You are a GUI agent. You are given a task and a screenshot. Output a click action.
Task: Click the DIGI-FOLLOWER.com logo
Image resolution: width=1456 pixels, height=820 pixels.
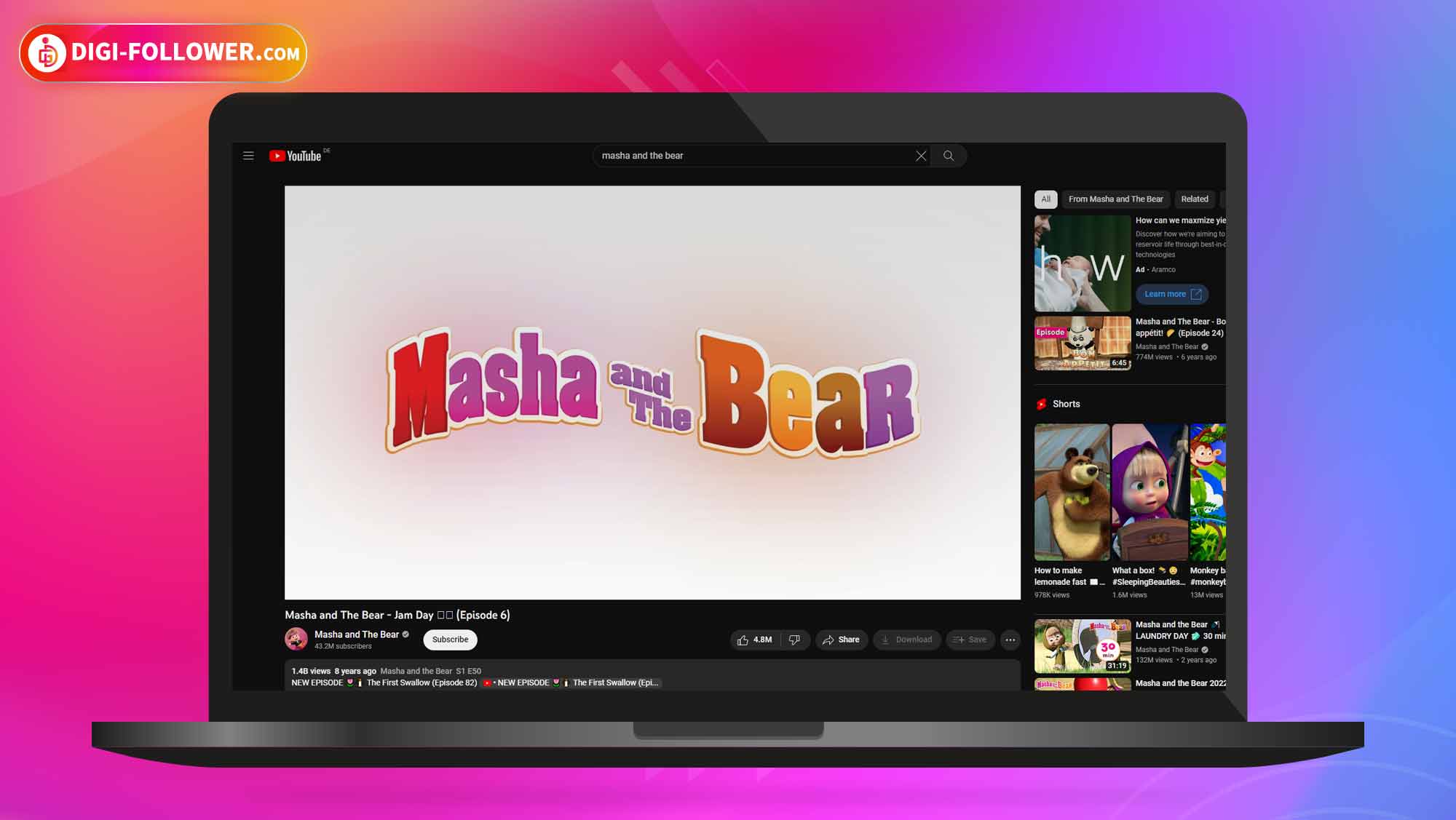(x=163, y=52)
